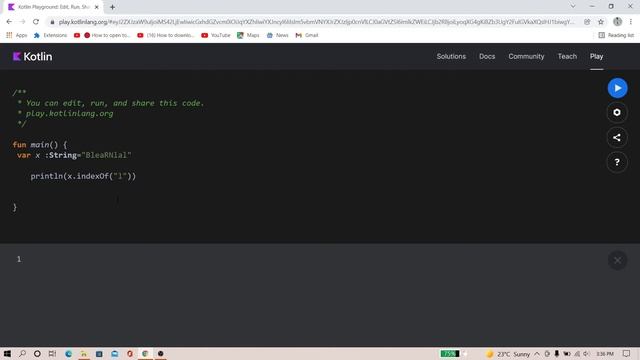Select the Play tab
640x360 pixels.
[596, 56]
